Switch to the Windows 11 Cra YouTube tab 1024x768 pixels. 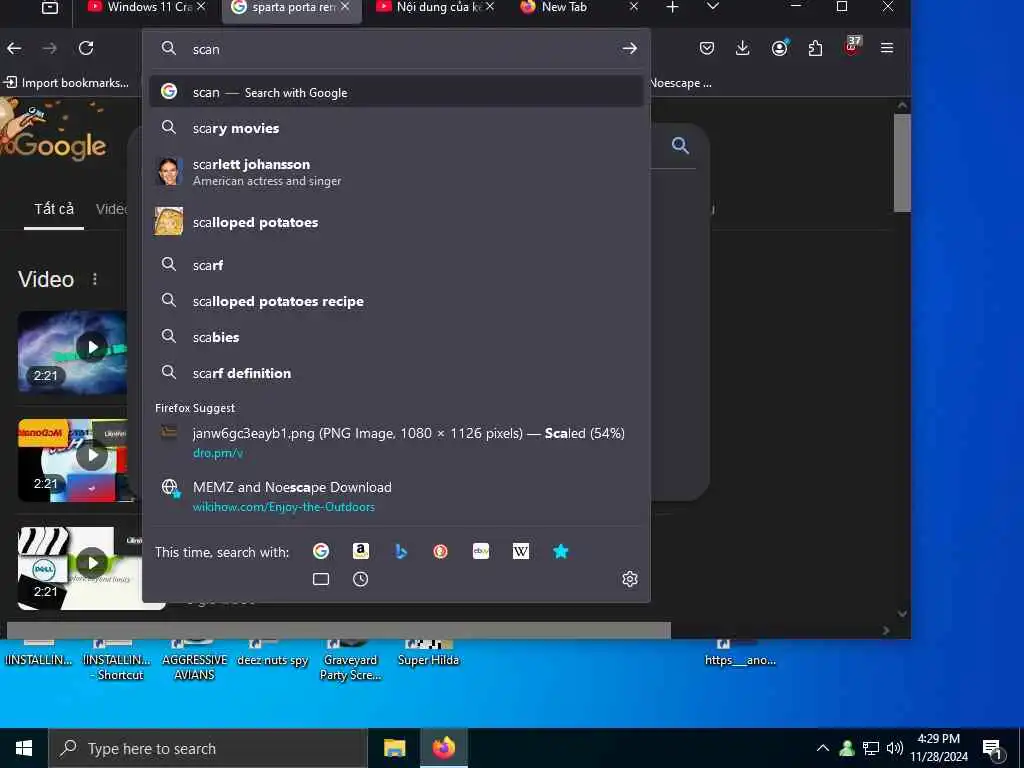pyautogui.click(x=148, y=7)
